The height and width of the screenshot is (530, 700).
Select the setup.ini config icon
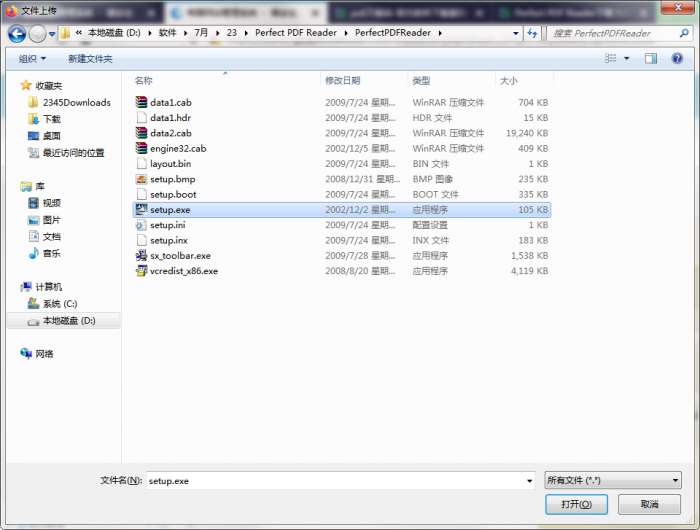[x=142, y=225]
